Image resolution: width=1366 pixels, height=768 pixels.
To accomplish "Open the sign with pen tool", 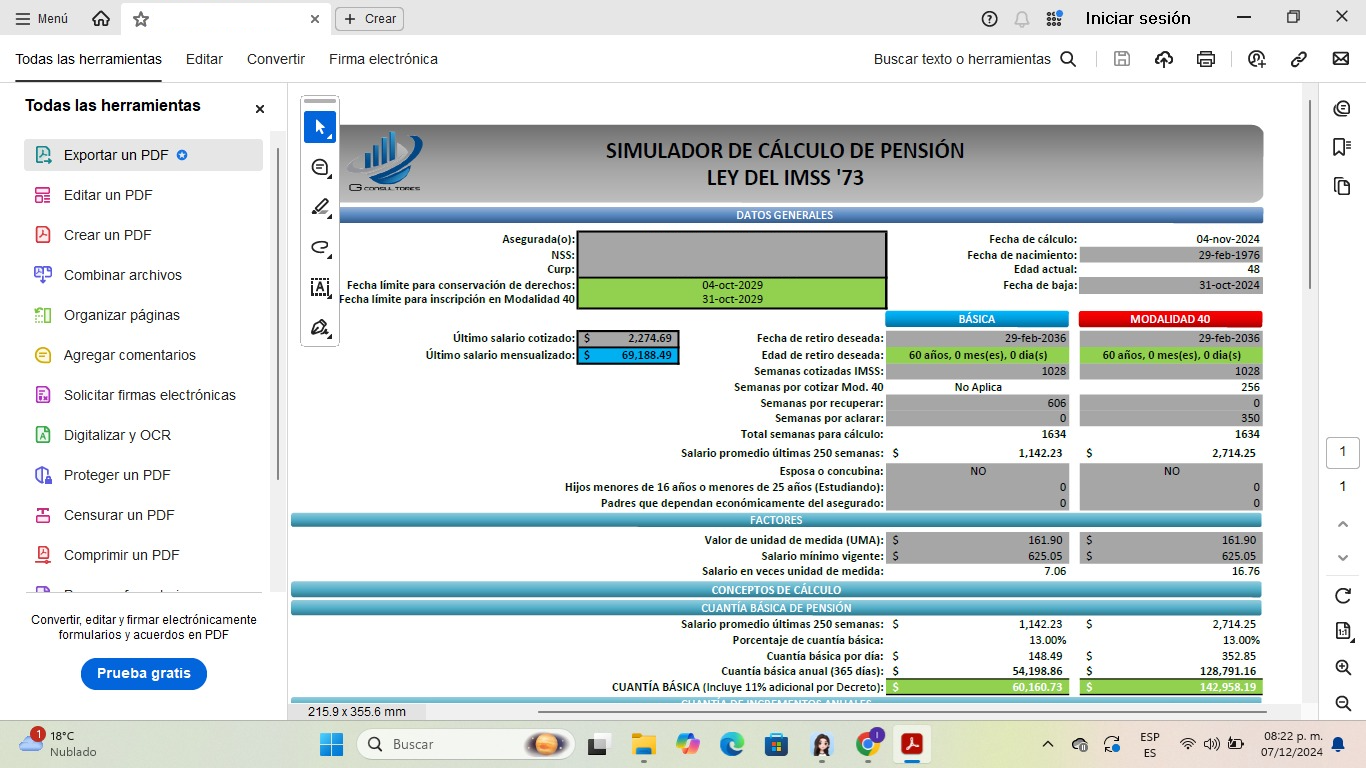I will (x=320, y=327).
